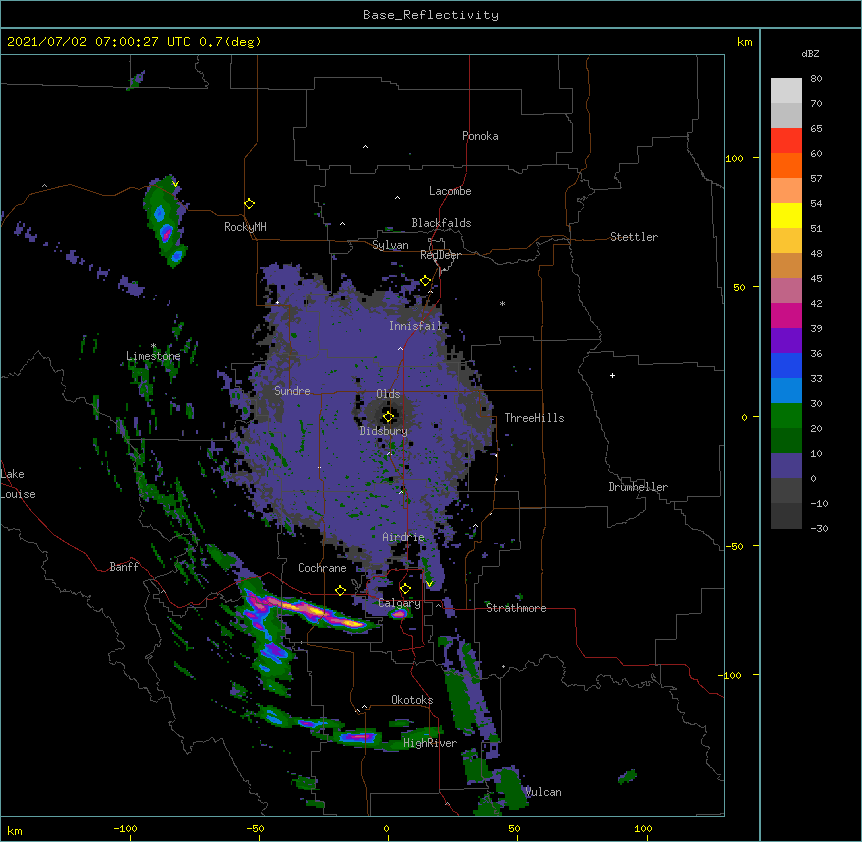The width and height of the screenshot is (862, 842).
Task: Click the Louise label at the left edge
Action: pos(18,494)
